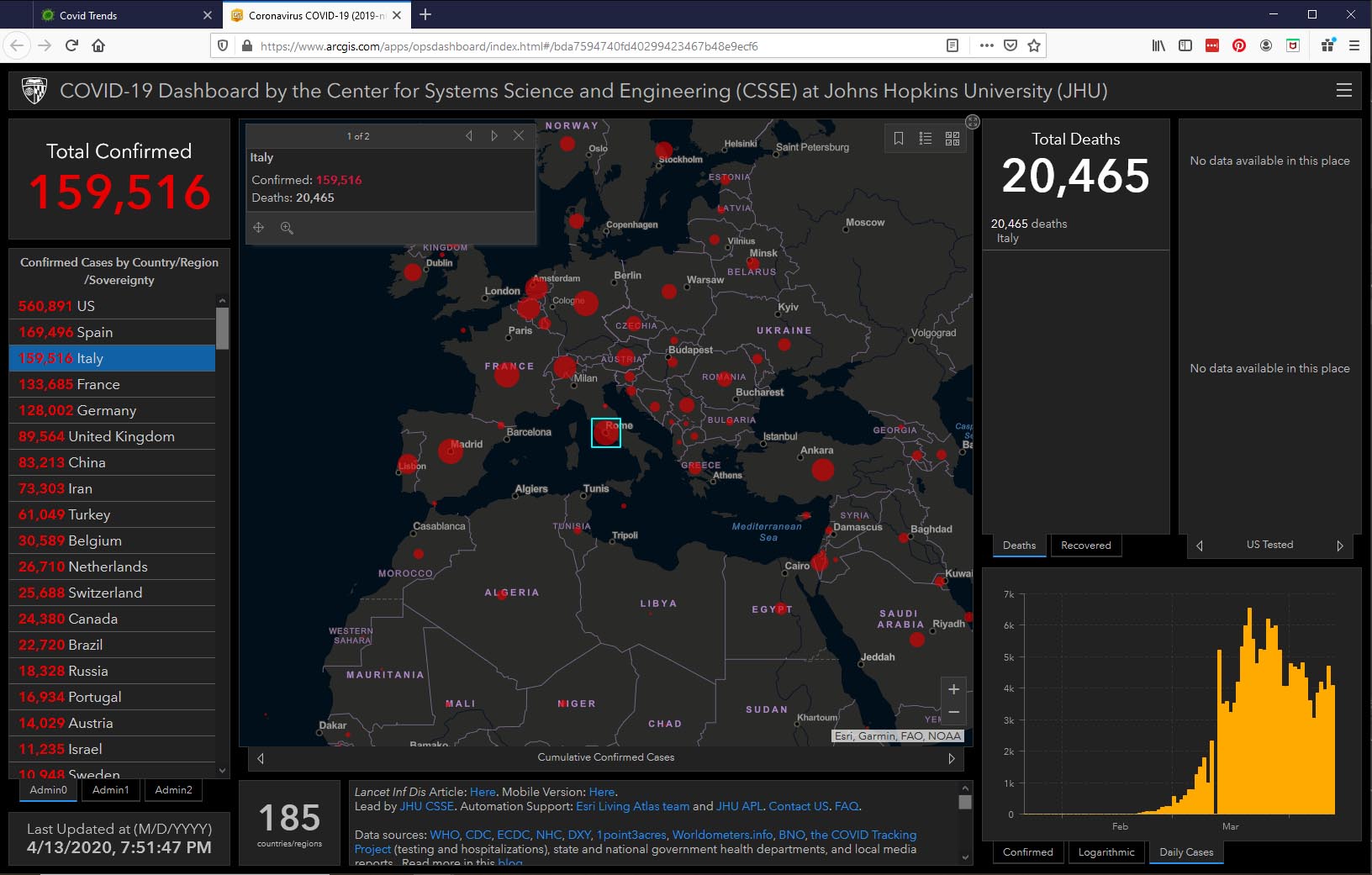Show the Daily Cases chart tab
The height and width of the screenshot is (875, 1372).
[1186, 852]
